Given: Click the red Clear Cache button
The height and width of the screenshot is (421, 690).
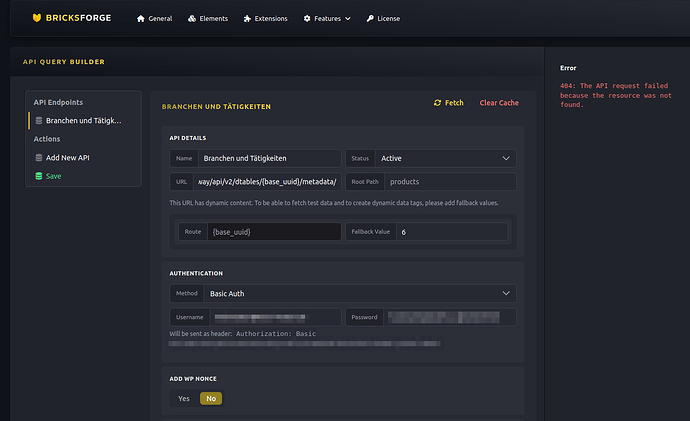Looking at the screenshot, I should (x=499, y=103).
